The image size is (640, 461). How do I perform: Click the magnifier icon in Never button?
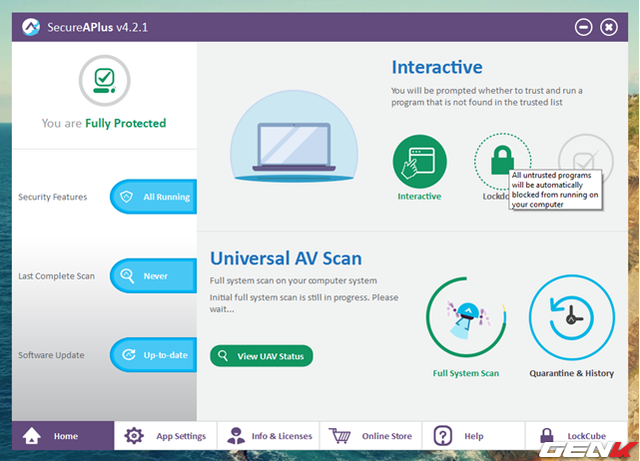(127, 276)
